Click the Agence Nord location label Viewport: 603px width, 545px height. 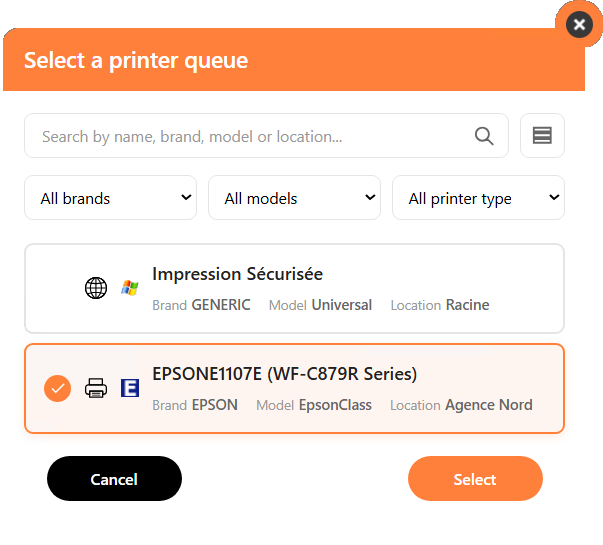tap(488, 405)
